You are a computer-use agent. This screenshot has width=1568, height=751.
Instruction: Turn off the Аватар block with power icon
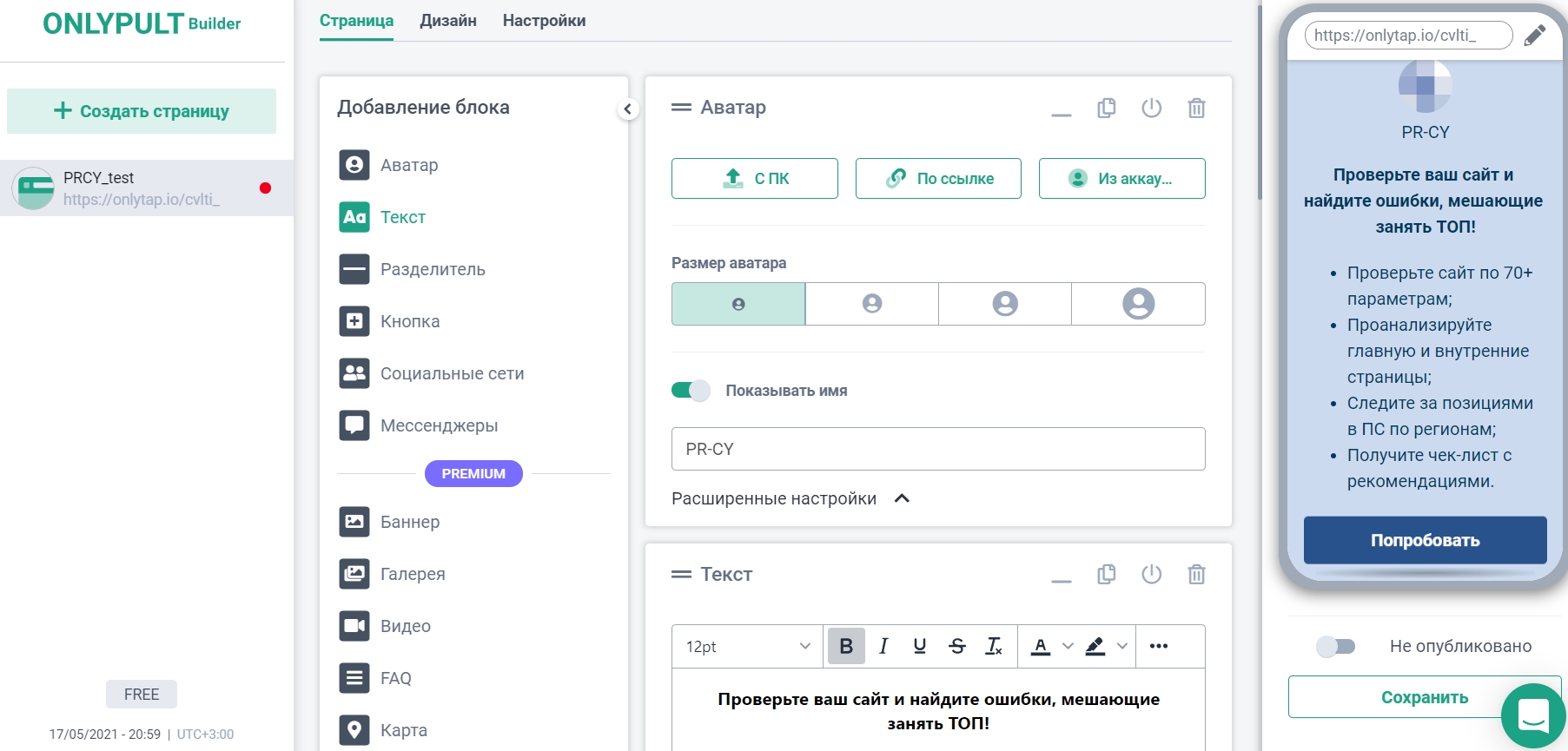point(1152,108)
